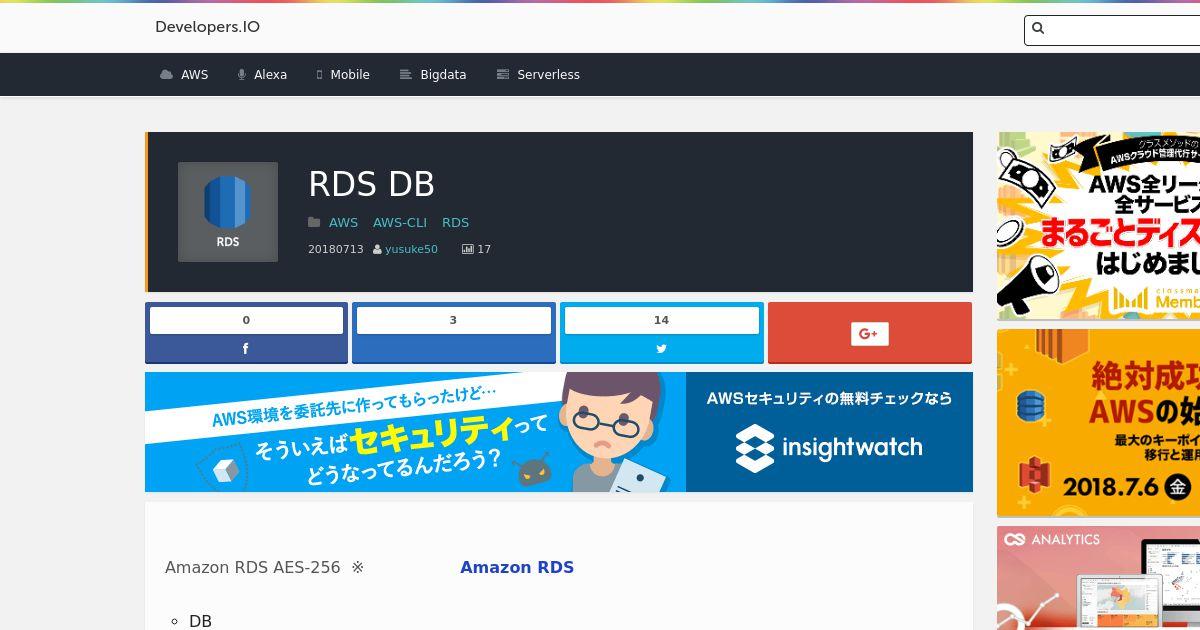Screen dimensions: 1200x630
Task: Click the article date 20180713
Action: click(x=336, y=249)
